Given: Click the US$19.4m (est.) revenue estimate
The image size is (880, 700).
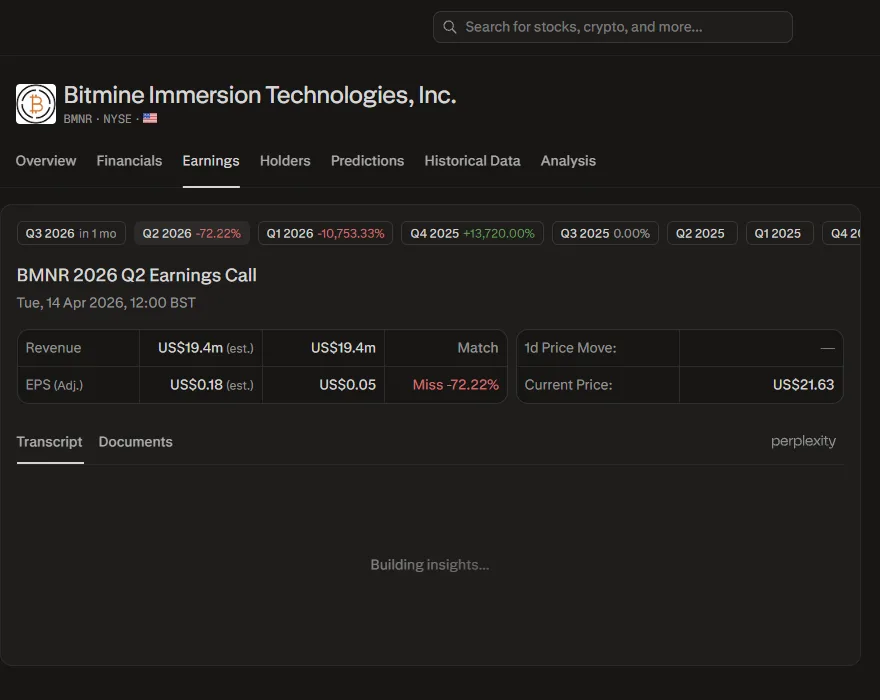Looking at the screenshot, I should [205, 348].
